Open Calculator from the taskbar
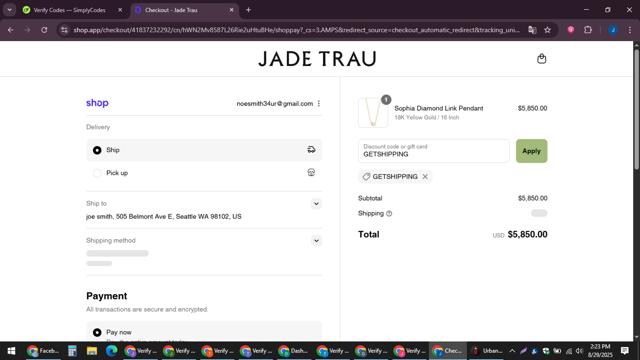 (x=72, y=351)
